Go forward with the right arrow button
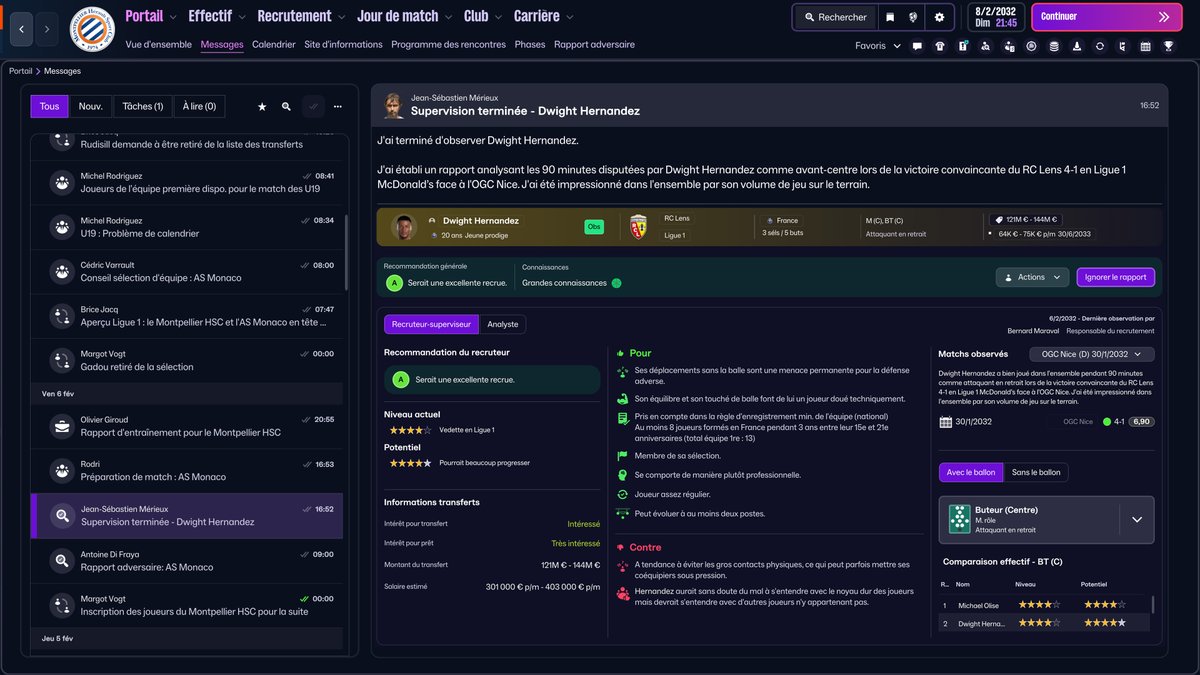1200x675 pixels. (x=47, y=29)
